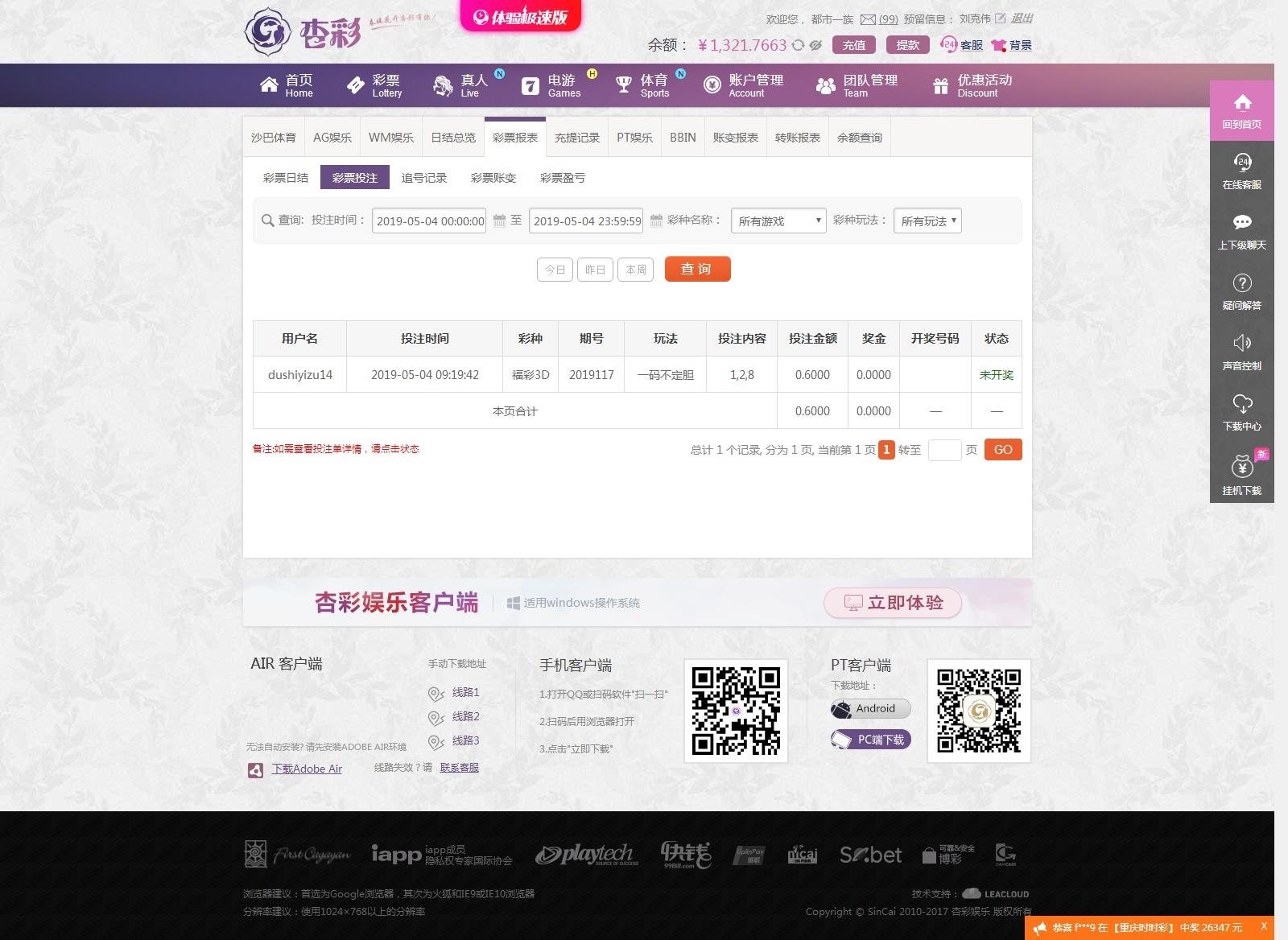Click the 退出 logout link
1288x940 pixels.
tap(1022, 19)
